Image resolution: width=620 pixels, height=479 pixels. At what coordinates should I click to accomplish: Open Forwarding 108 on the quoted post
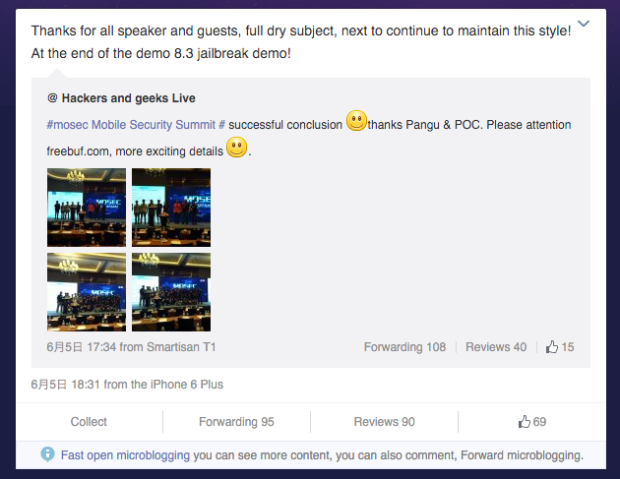(x=405, y=347)
